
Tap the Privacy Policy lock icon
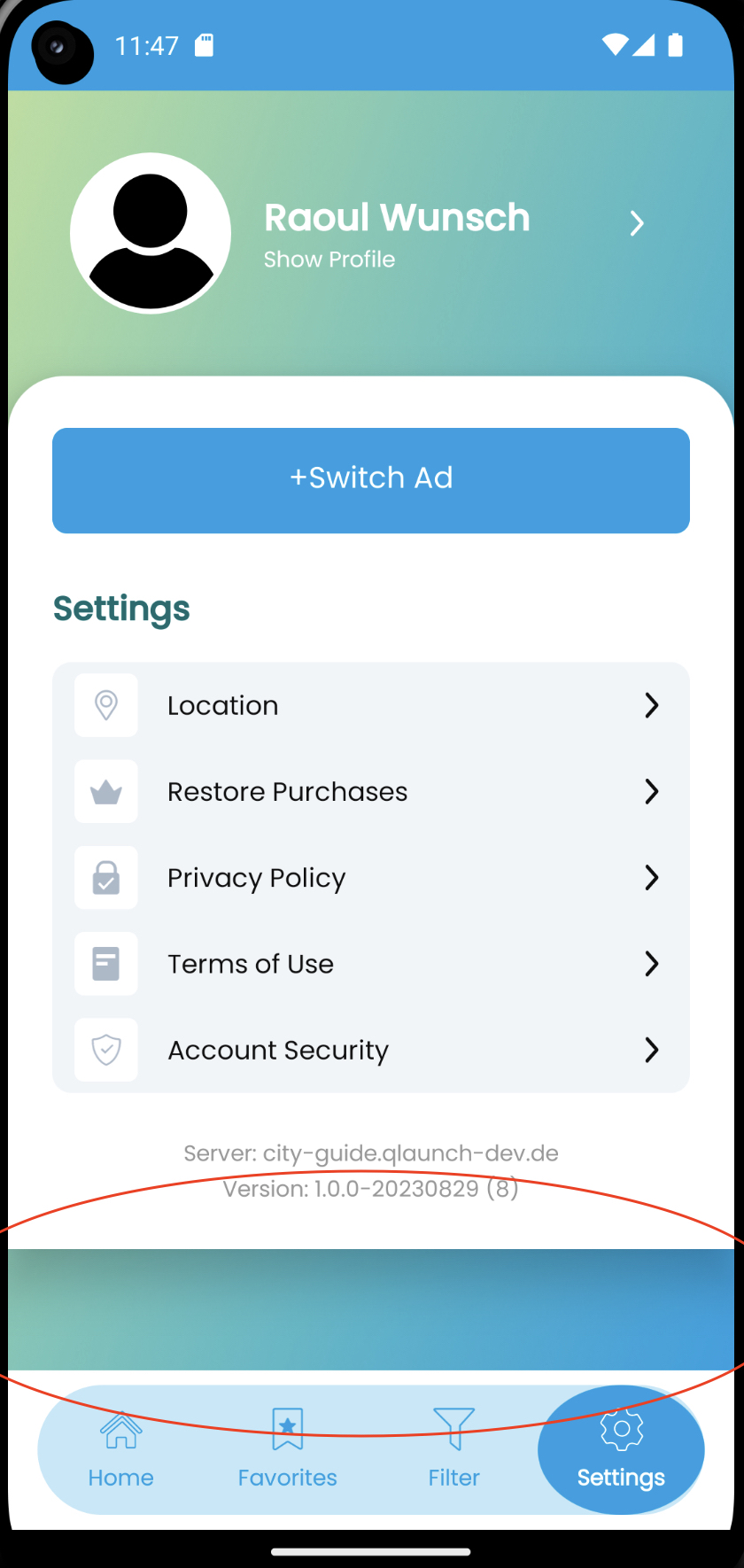point(106,878)
